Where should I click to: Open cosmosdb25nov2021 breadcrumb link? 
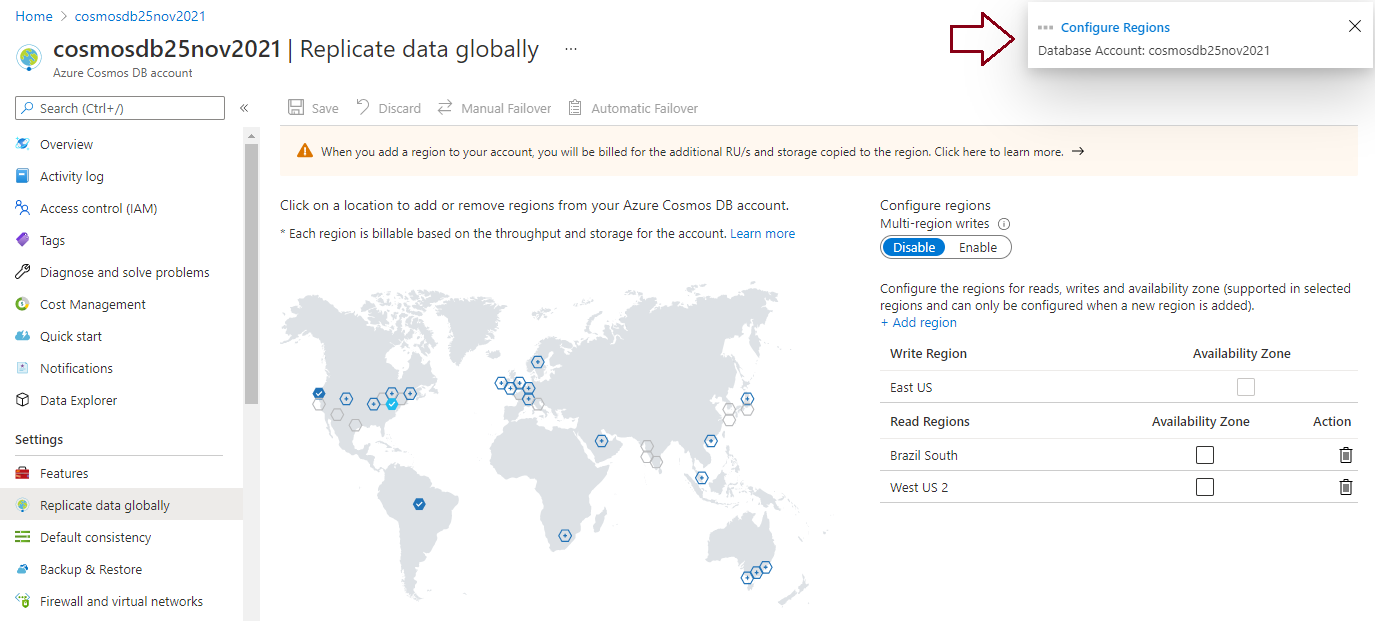(x=140, y=16)
